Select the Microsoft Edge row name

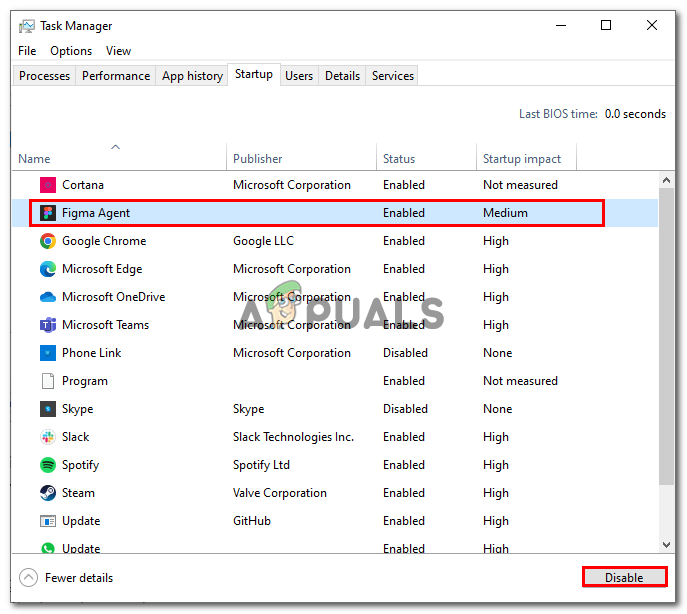point(102,269)
